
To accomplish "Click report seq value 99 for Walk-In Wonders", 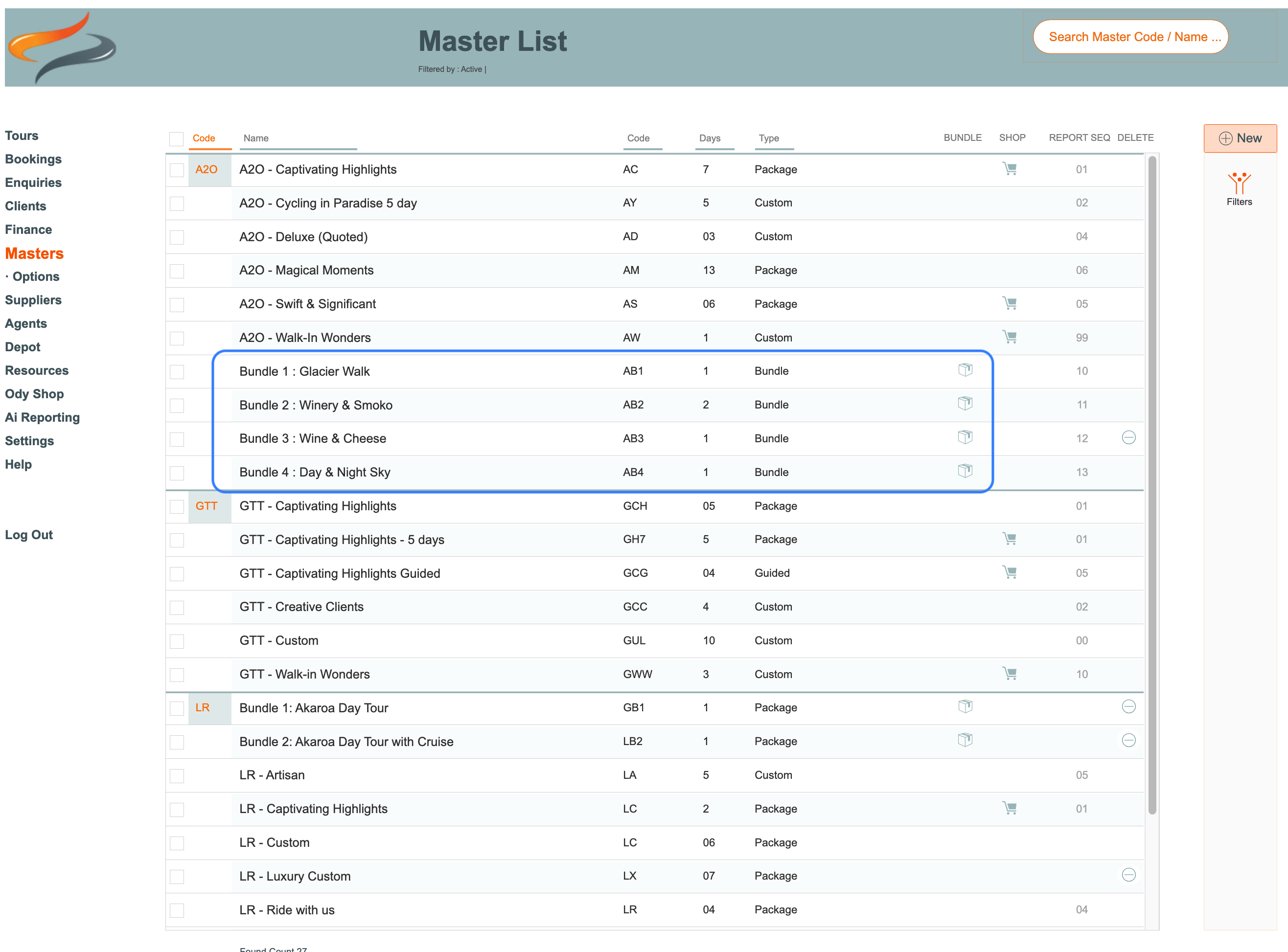I will (1081, 338).
